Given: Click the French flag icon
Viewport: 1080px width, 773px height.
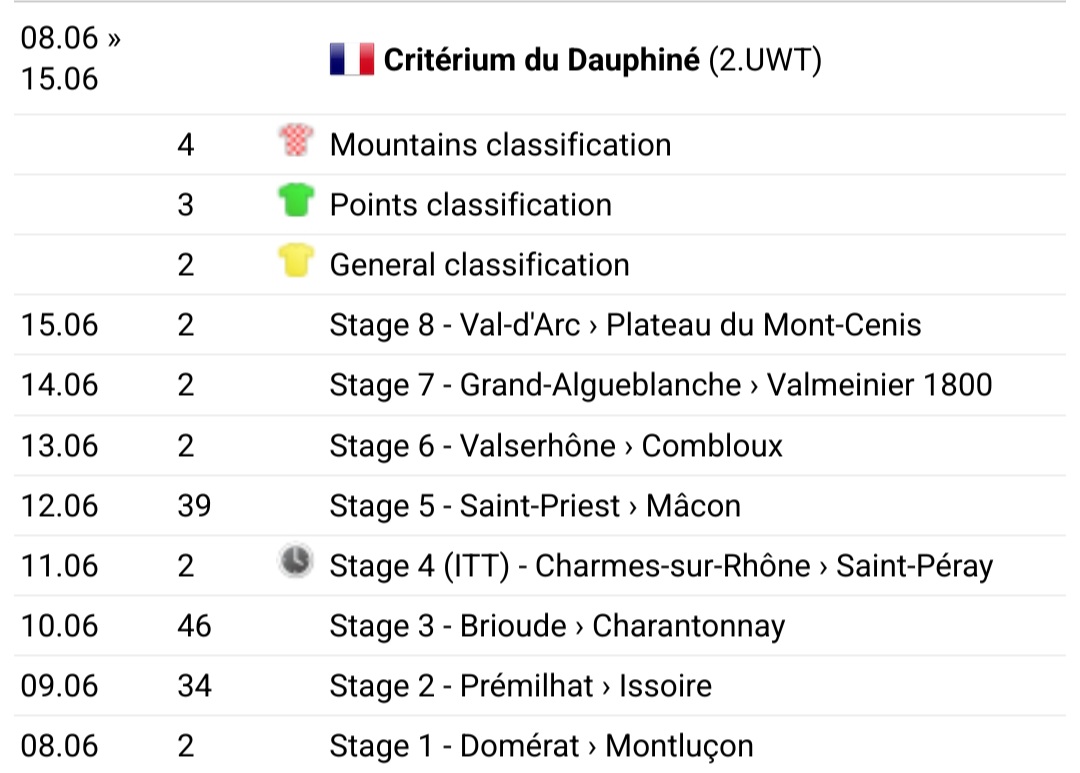Looking at the screenshot, I should [x=352, y=59].
